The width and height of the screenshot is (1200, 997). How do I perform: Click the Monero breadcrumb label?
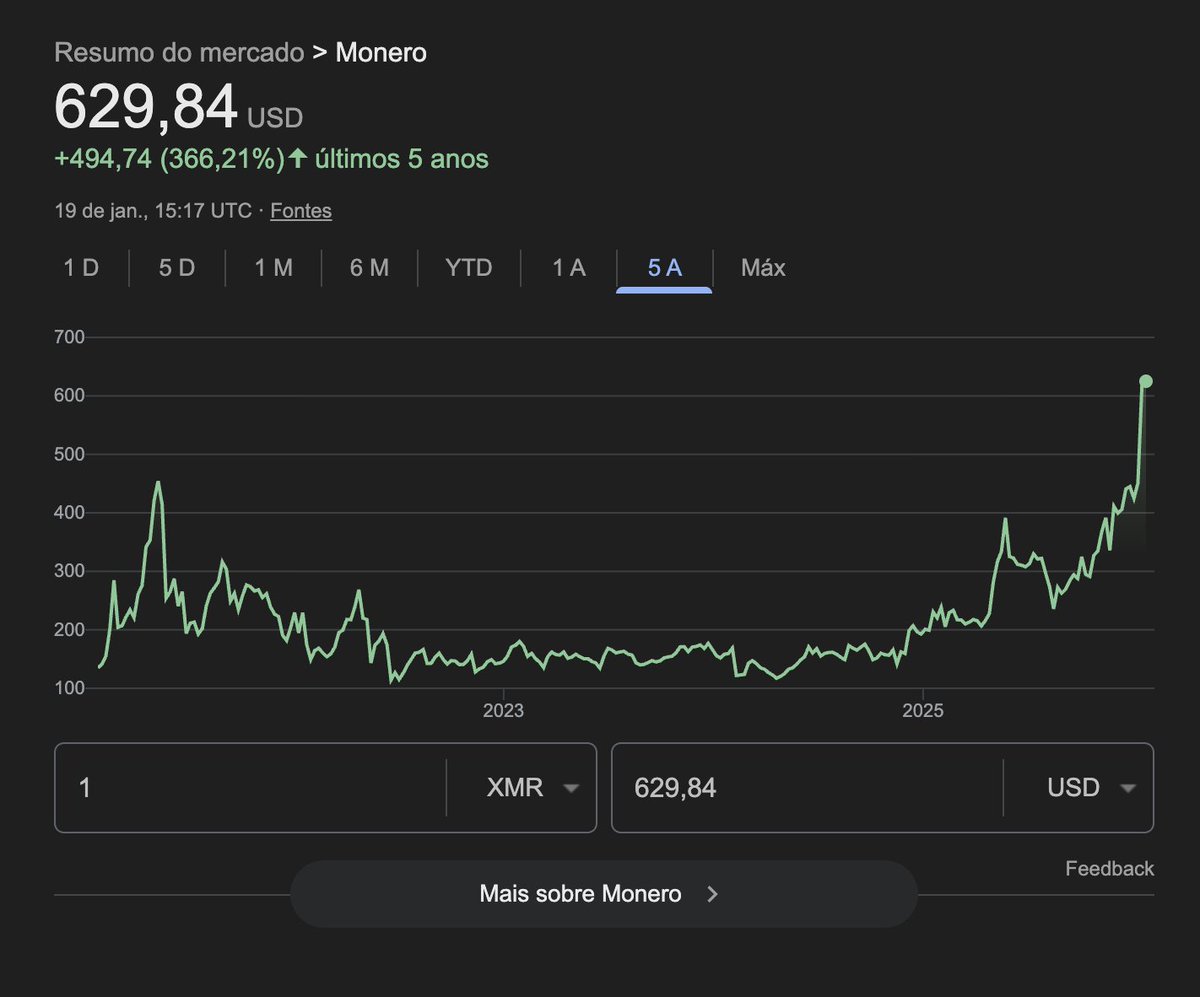(382, 52)
